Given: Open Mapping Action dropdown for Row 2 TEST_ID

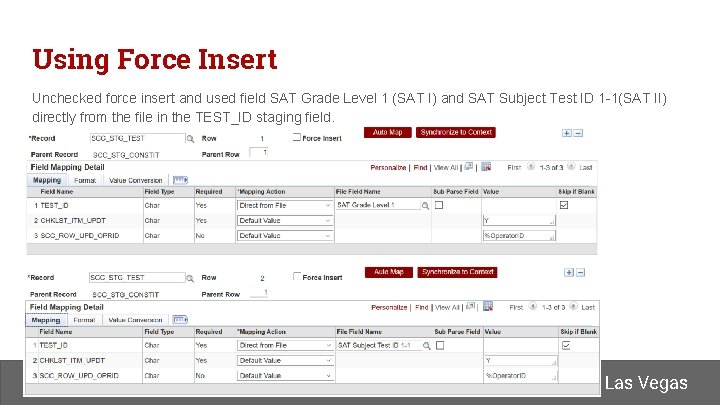Looking at the screenshot, I should [285, 345].
